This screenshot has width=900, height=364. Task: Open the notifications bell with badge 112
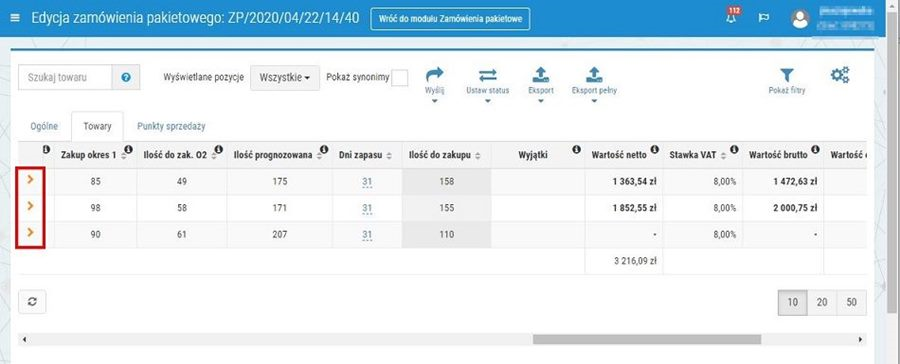(732, 17)
